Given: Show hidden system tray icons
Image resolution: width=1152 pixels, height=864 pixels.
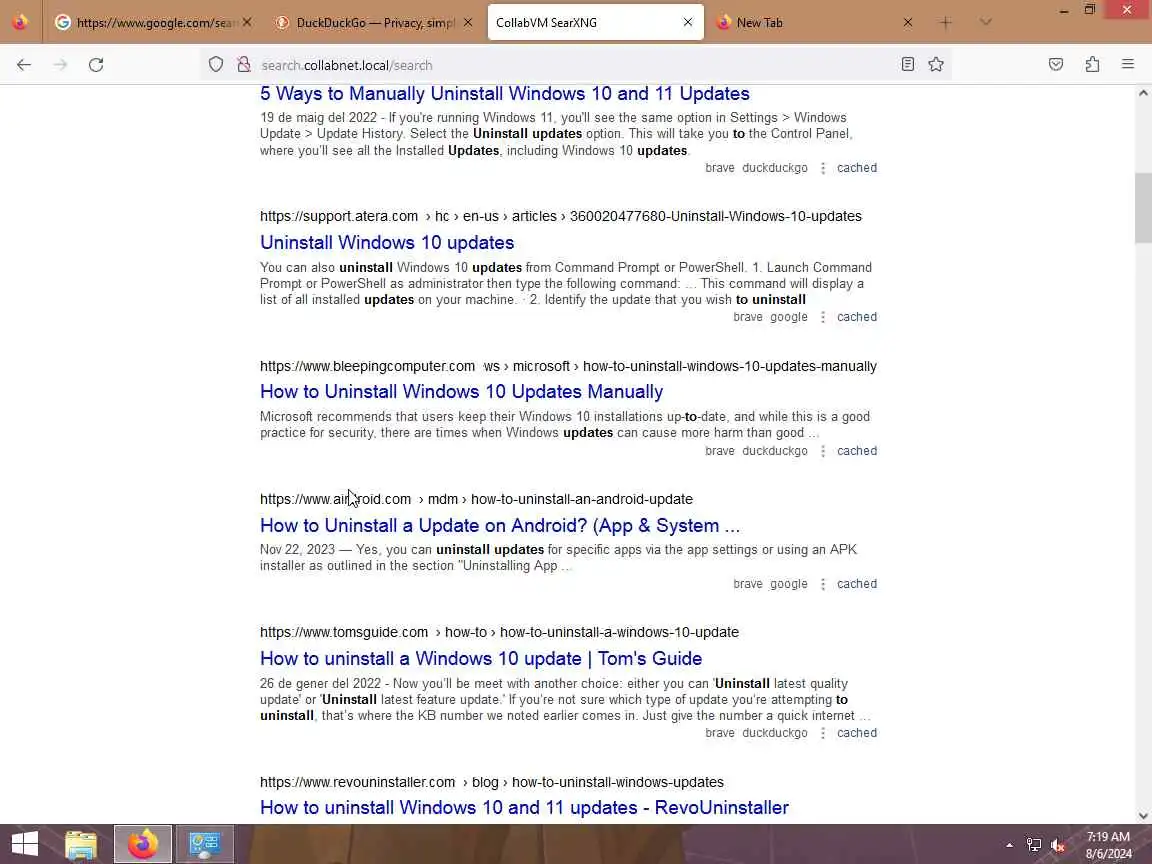Looking at the screenshot, I should pyautogui.click(x=1009, y=846).
